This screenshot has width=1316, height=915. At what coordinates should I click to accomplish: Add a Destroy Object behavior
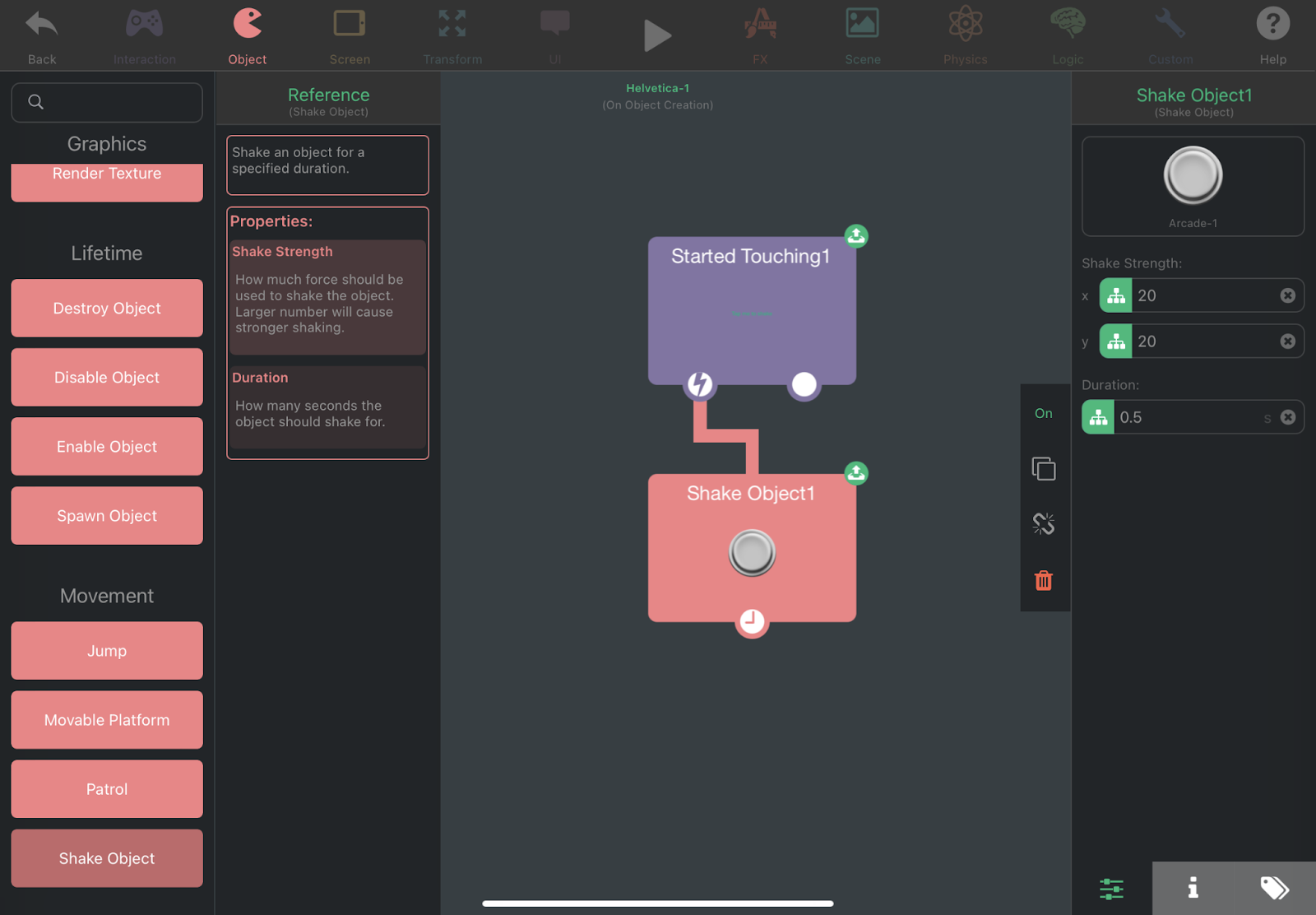tap(107, 308)
